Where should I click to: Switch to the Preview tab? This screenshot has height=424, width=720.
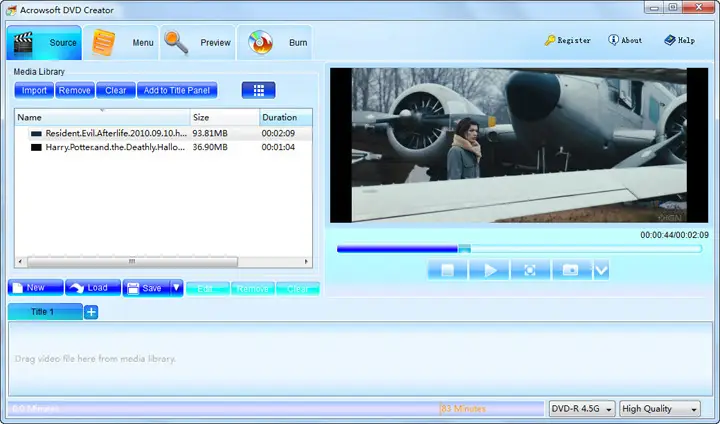pyautogui.click(x=197, y=43)
